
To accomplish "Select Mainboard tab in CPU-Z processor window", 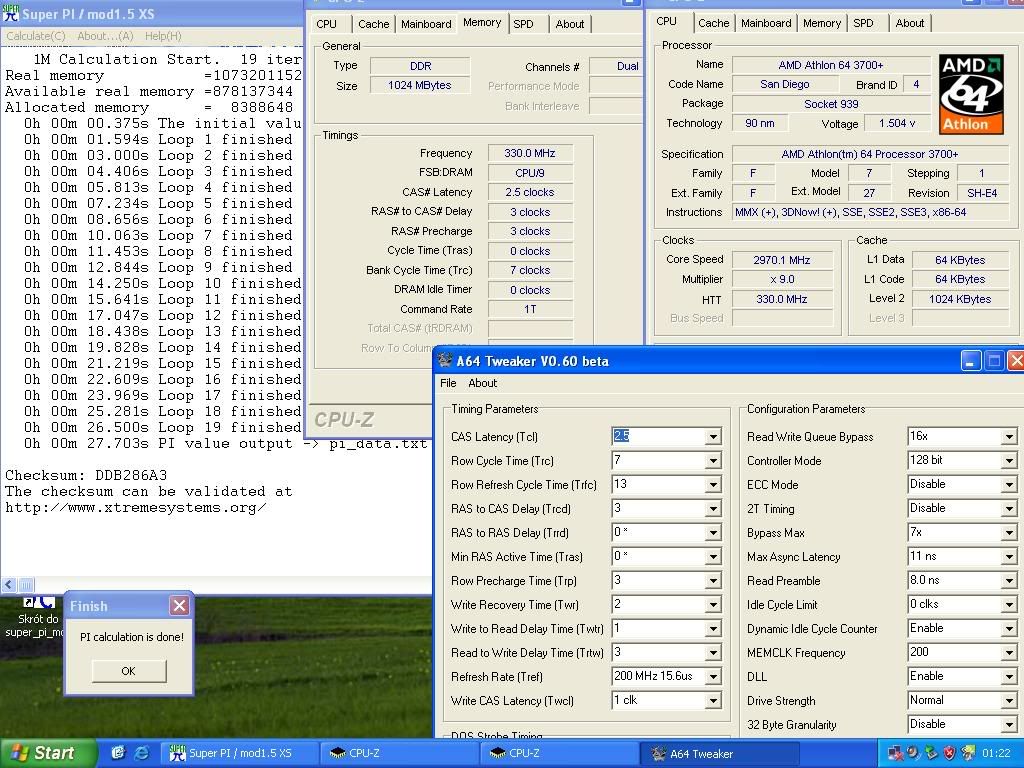I will point(766,24).
